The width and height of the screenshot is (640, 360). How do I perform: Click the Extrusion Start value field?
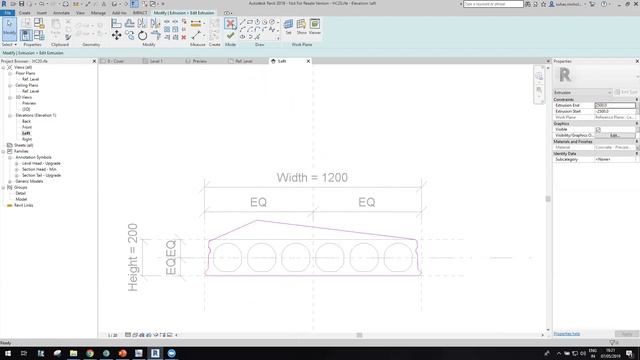(x=615, y=111)
